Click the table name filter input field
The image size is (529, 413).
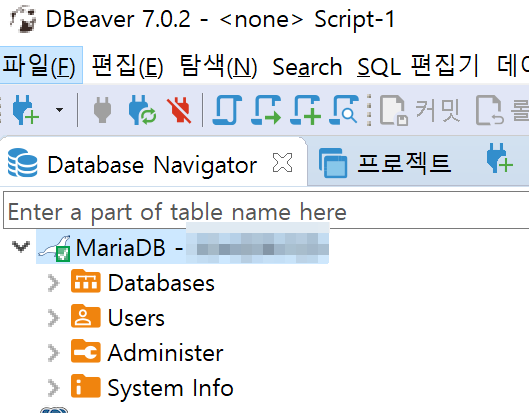(266, 210)
